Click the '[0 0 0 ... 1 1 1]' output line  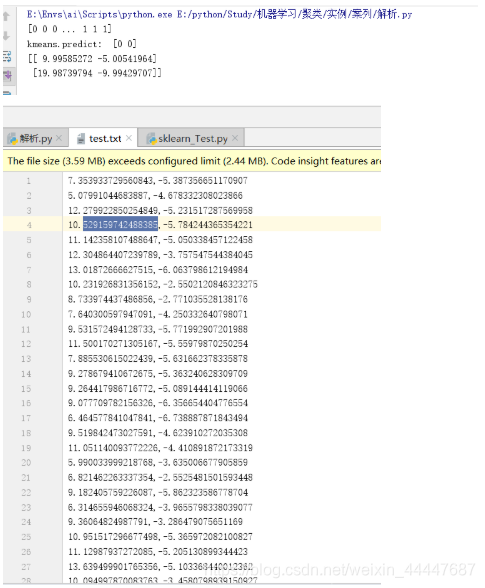pos(70,29)
